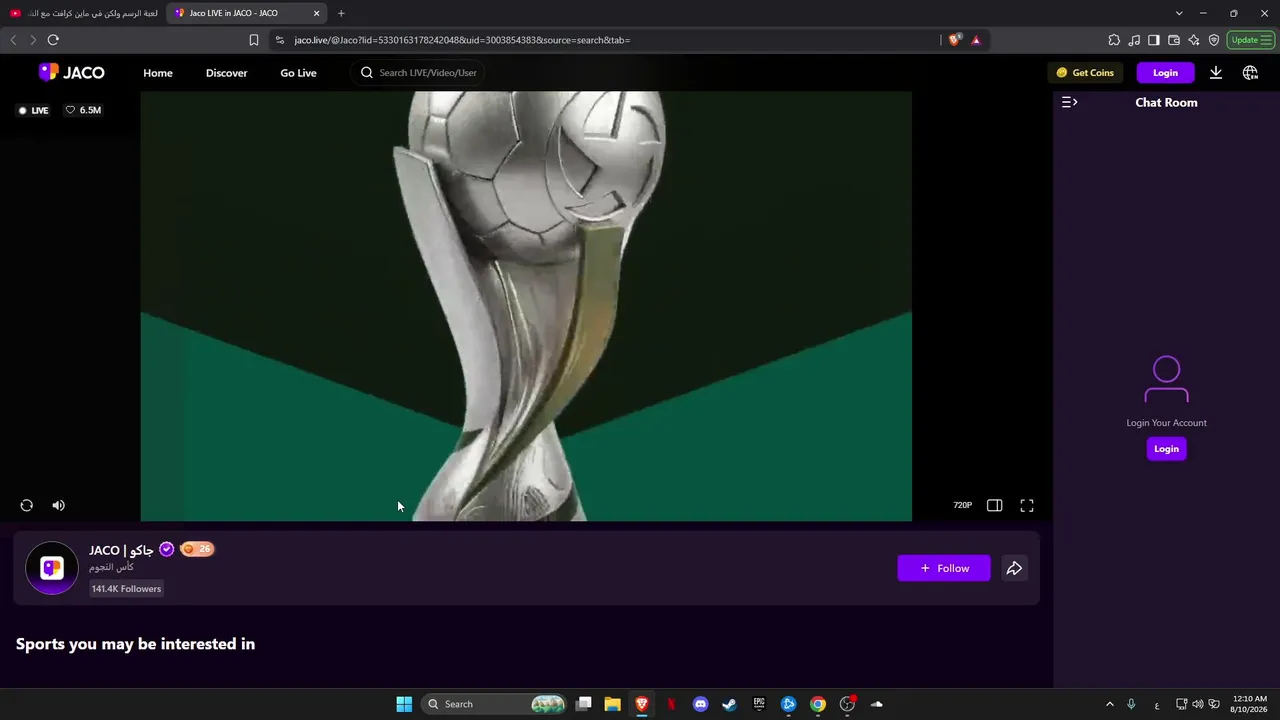The image size is (1280, 720).
Task: Expand the browser tab search dropdown
Action: pyautogui.click(x=1179, y=13)
